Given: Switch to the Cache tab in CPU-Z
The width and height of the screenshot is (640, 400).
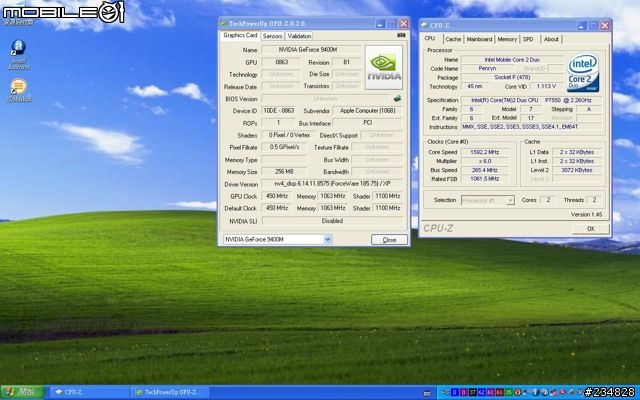Looking at the screenshot, I should click(453, 40).
